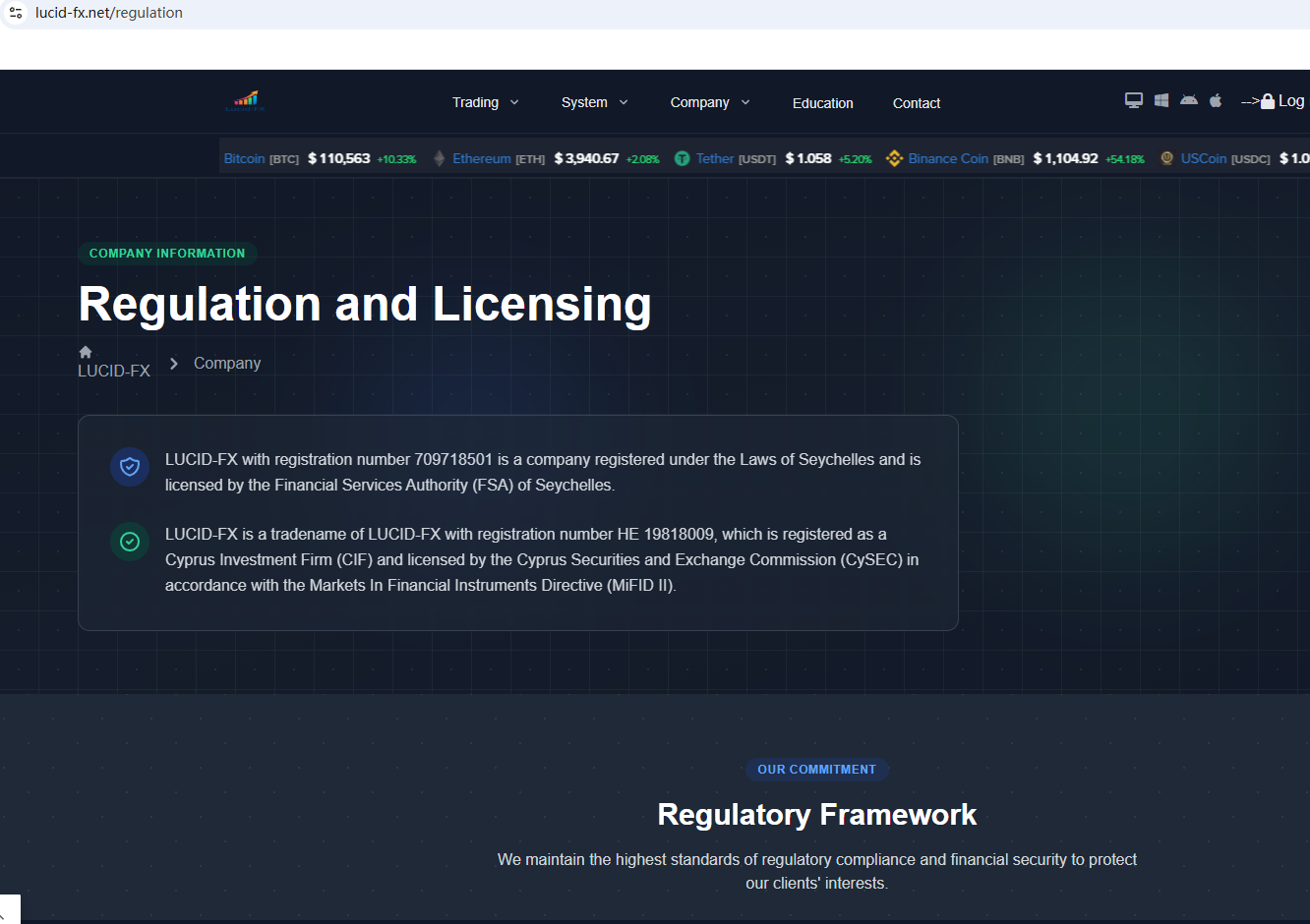This screenshot has width=1310, height=924.
Task: Click the padlock Log in icon
Action: pyautogui.click(x=1269, y=101)
